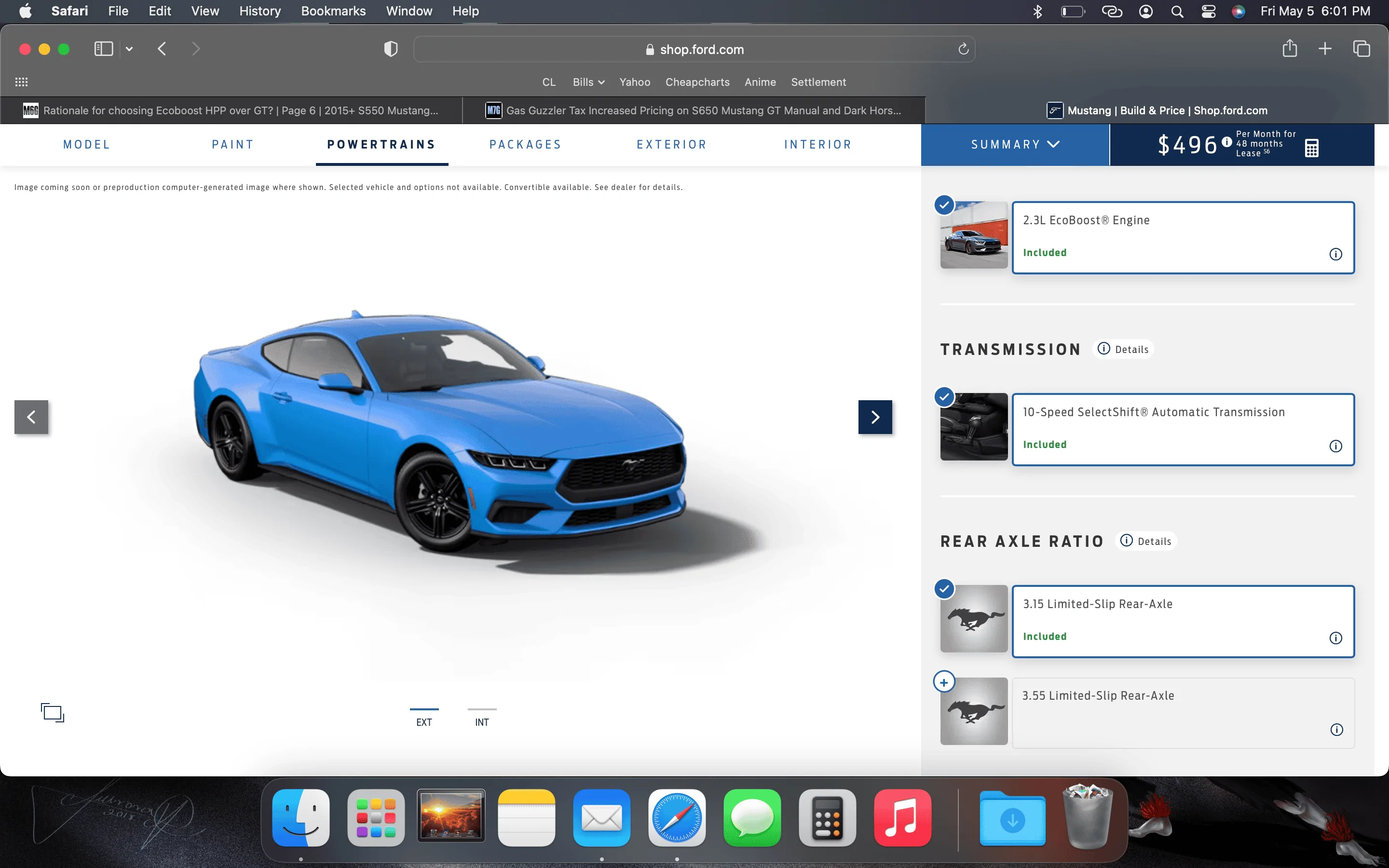
Task: Open the Cheapcharts bookmark
Action: pyautogui.click(x=697, y=82)
